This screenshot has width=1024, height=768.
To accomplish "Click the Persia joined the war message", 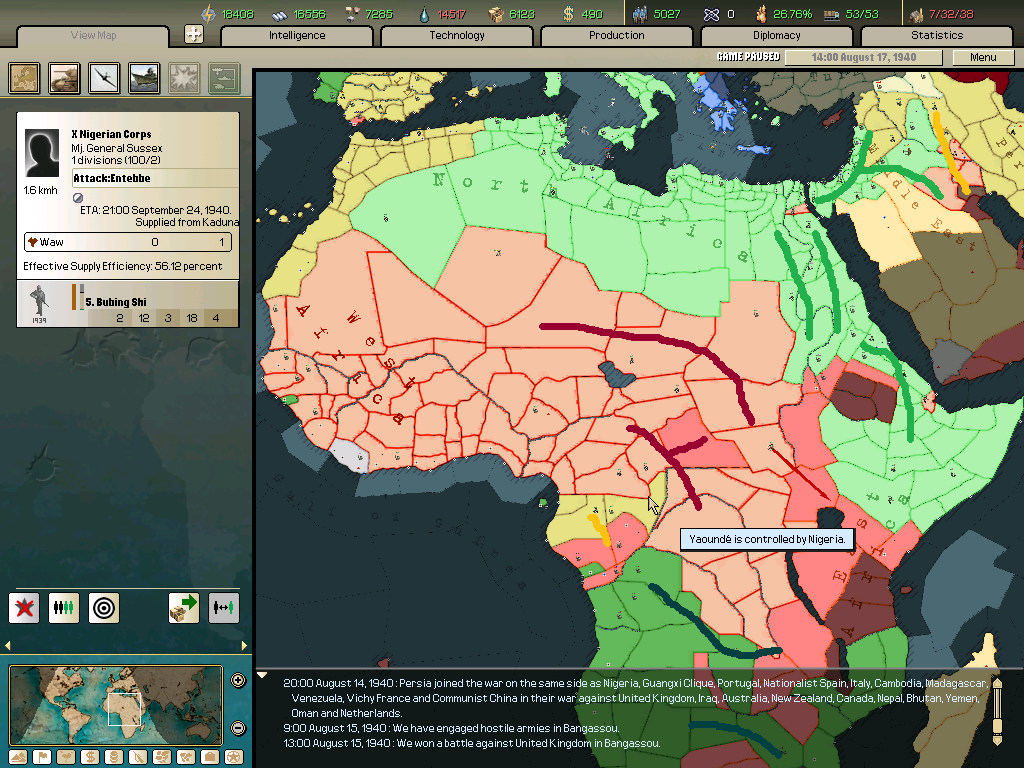I will tap(635, 698).
